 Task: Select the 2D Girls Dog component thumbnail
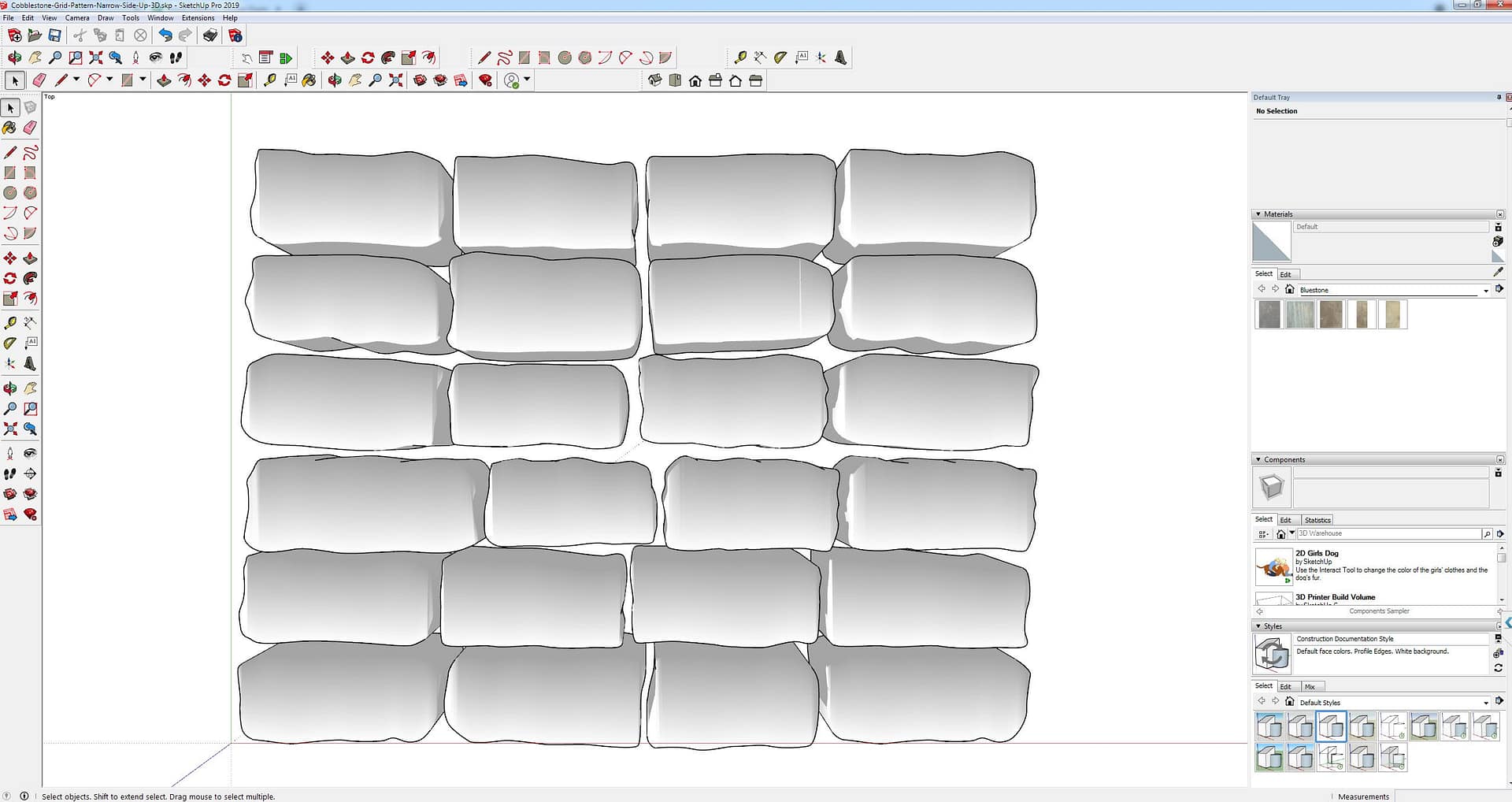click(1273, 566)
